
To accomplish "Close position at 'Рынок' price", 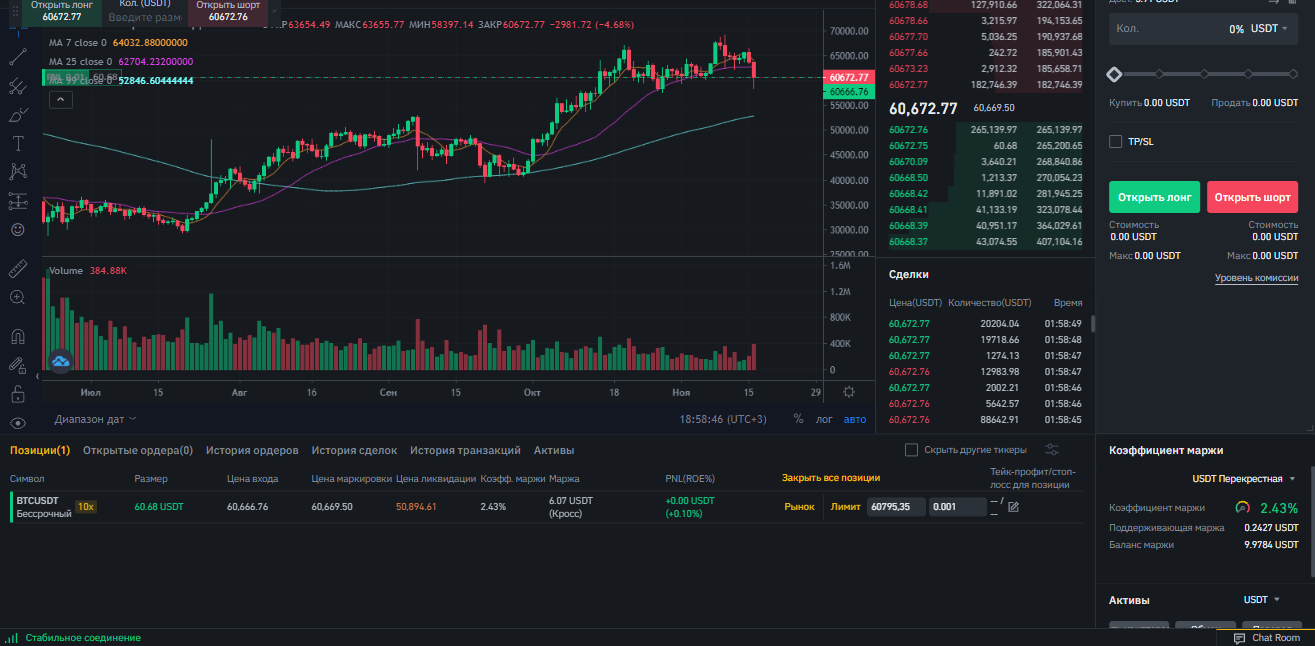I will tap(799, 507).
